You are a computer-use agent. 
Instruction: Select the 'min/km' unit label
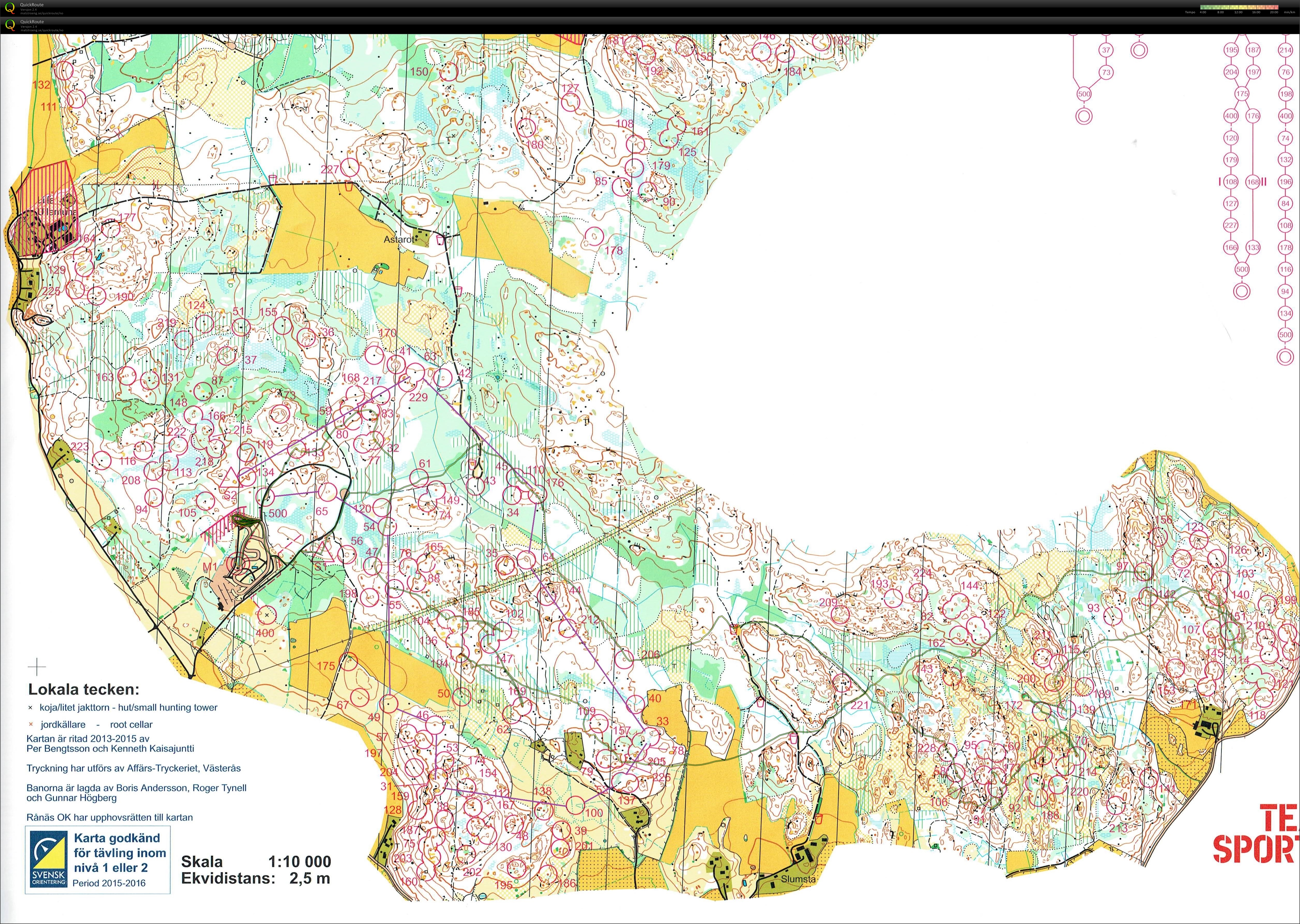[x=1289, y=12]
